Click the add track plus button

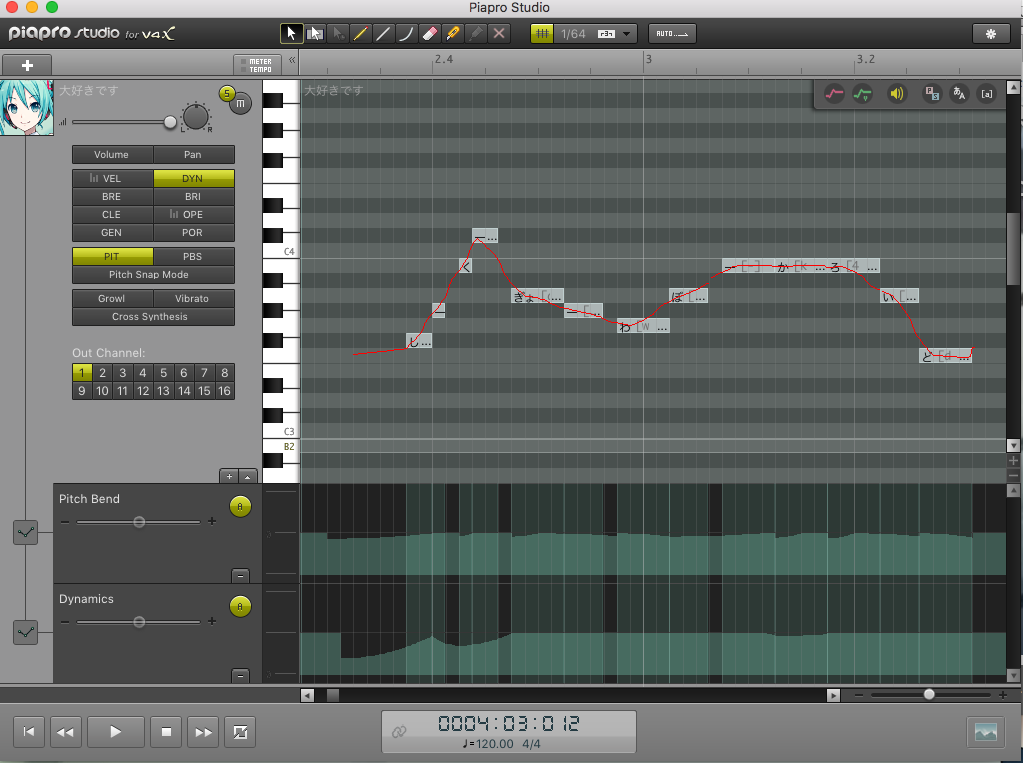[x=27, y=65]
